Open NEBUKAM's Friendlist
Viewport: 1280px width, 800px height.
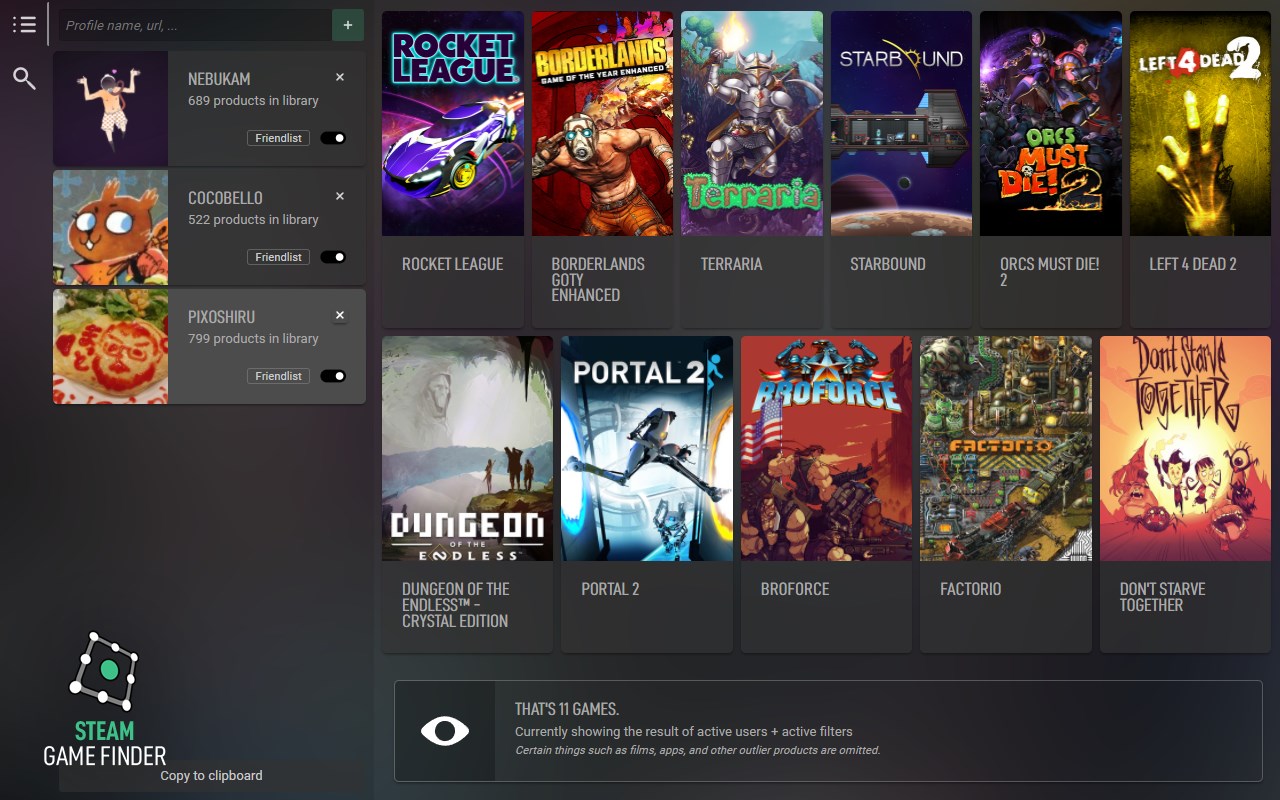pos(278,138)
